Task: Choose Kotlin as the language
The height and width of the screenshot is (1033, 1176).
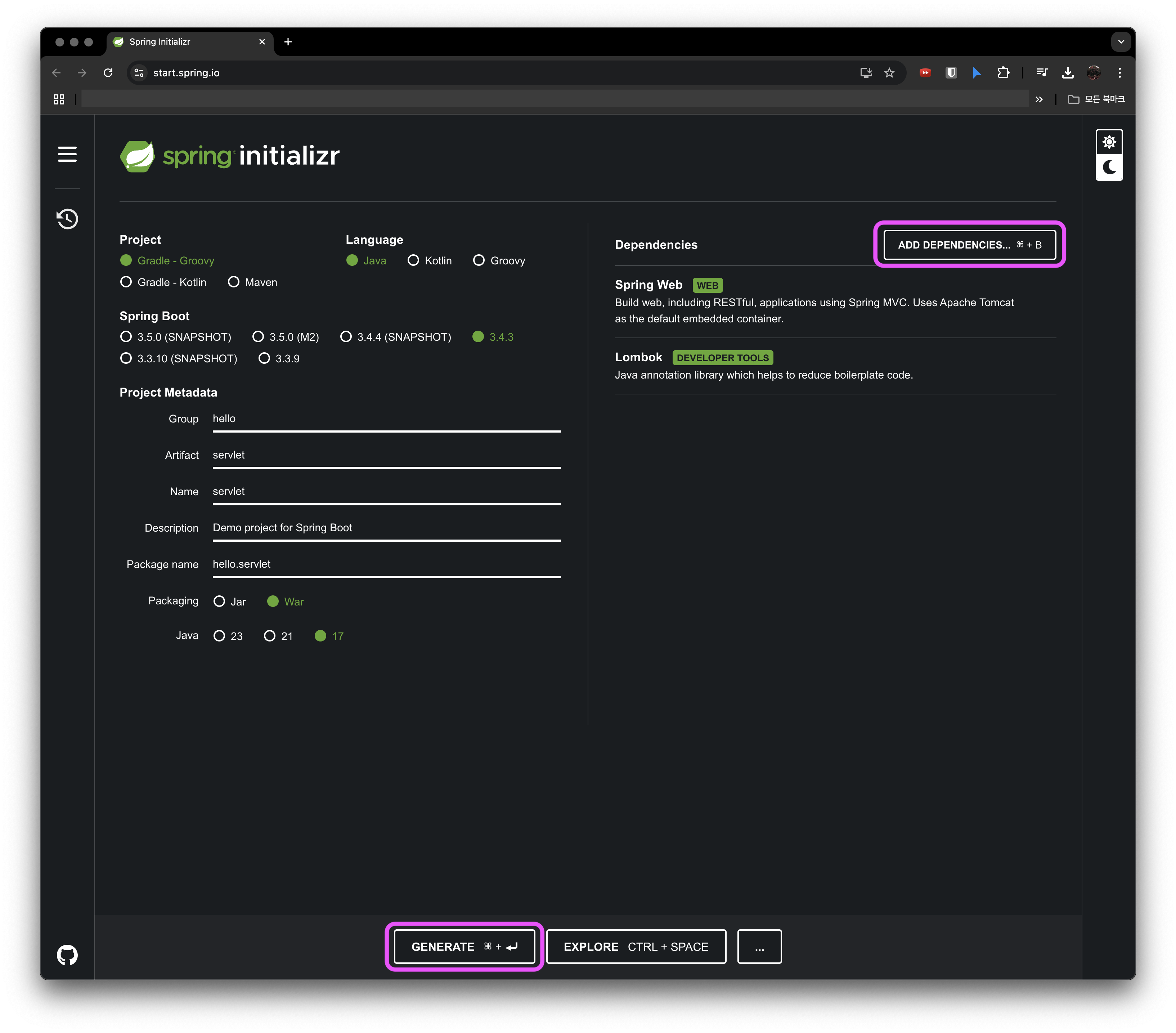Action: click(413, 261)
